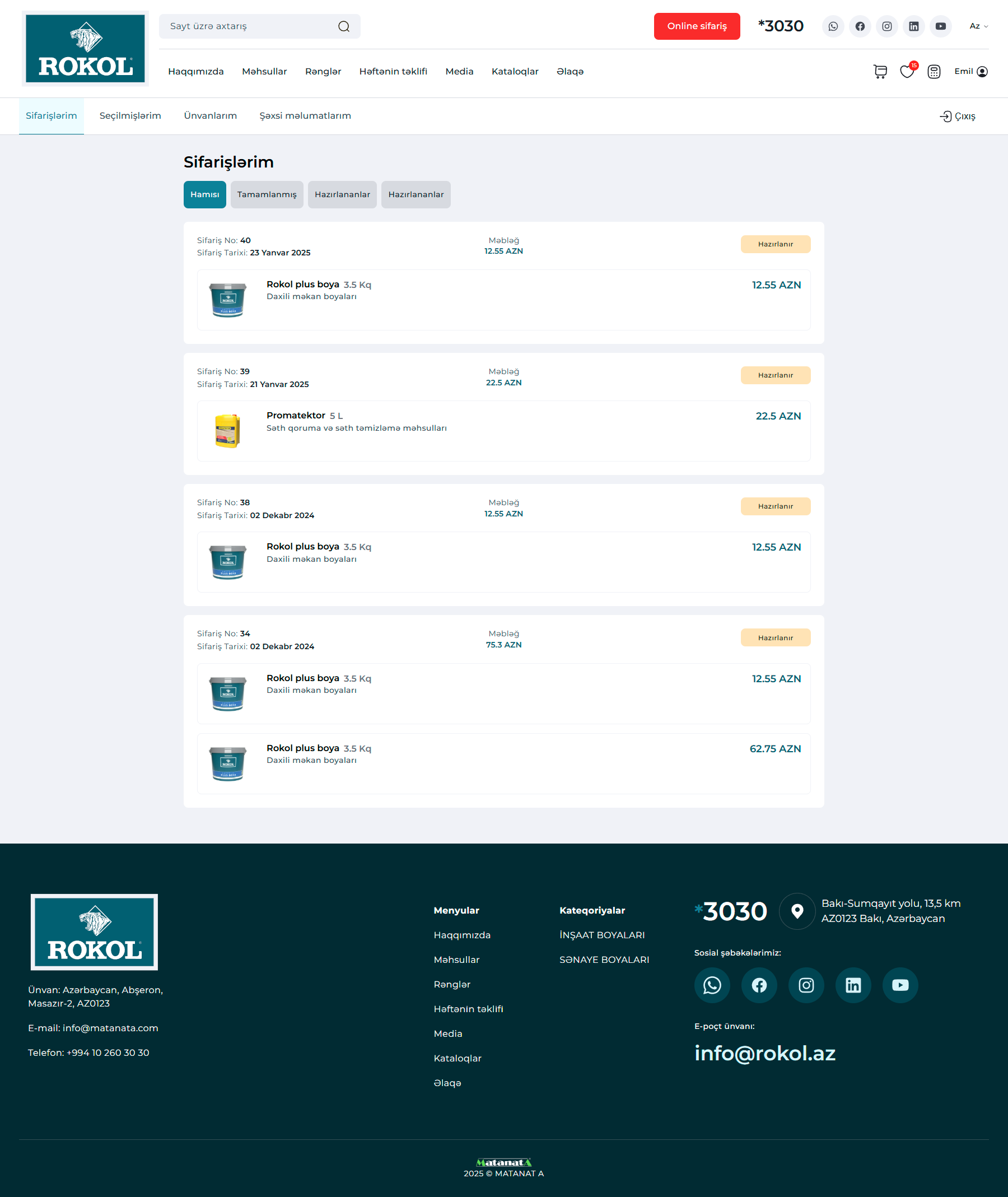Image resolution: width=1008 pixels, height=1197 pixels.
Task: Expand the Az language dropdown
Action: pyautogui.click(x=978, y=26)
